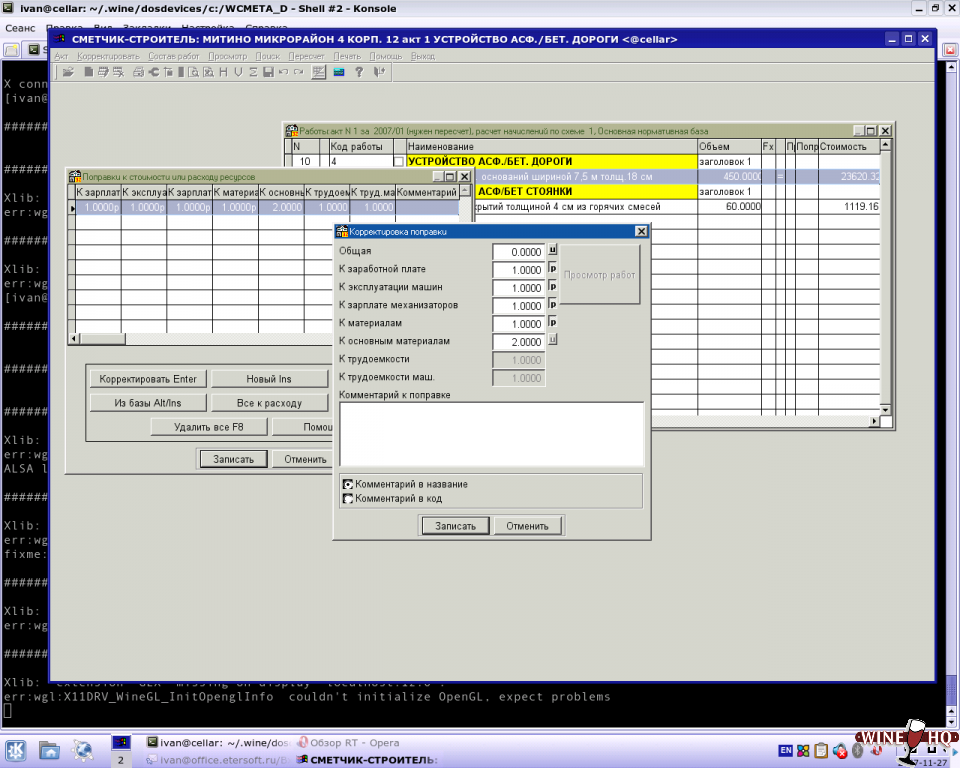
Task: Toggle the checkbox in work row 10
Action: [x=398, y=161]
